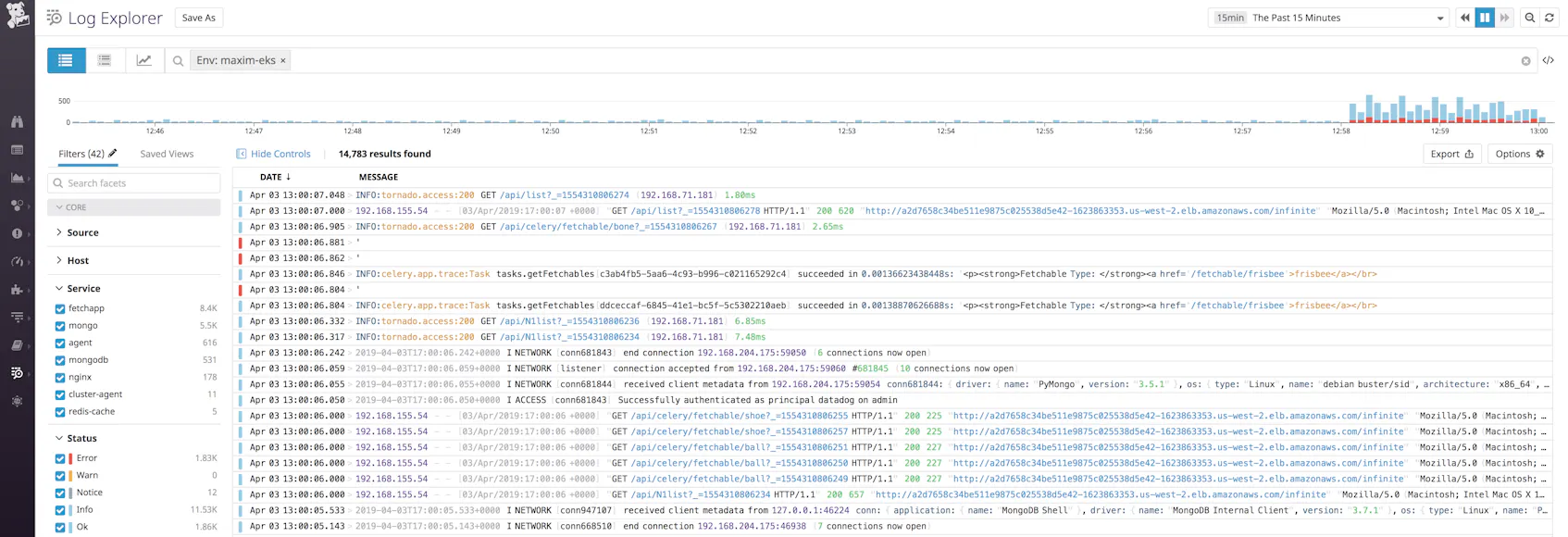Open the bottom sidebar molecule icon

(x=17, y=401)
